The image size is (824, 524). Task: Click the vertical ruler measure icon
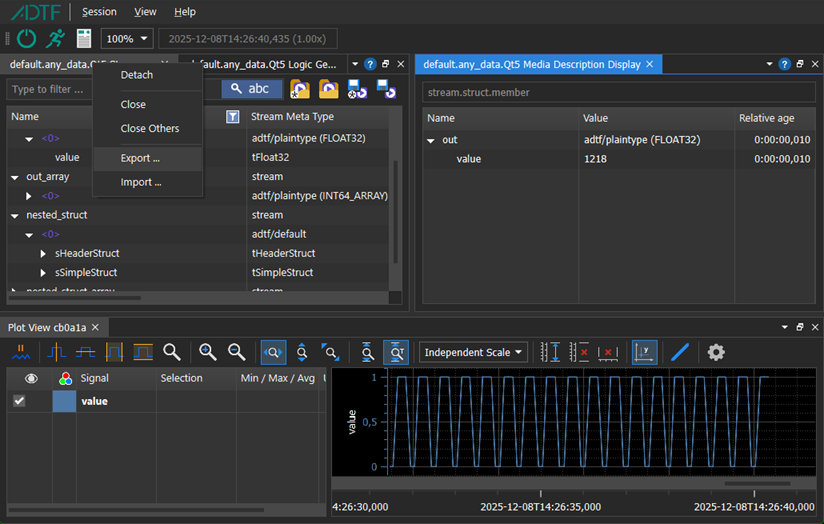point(550,352)
